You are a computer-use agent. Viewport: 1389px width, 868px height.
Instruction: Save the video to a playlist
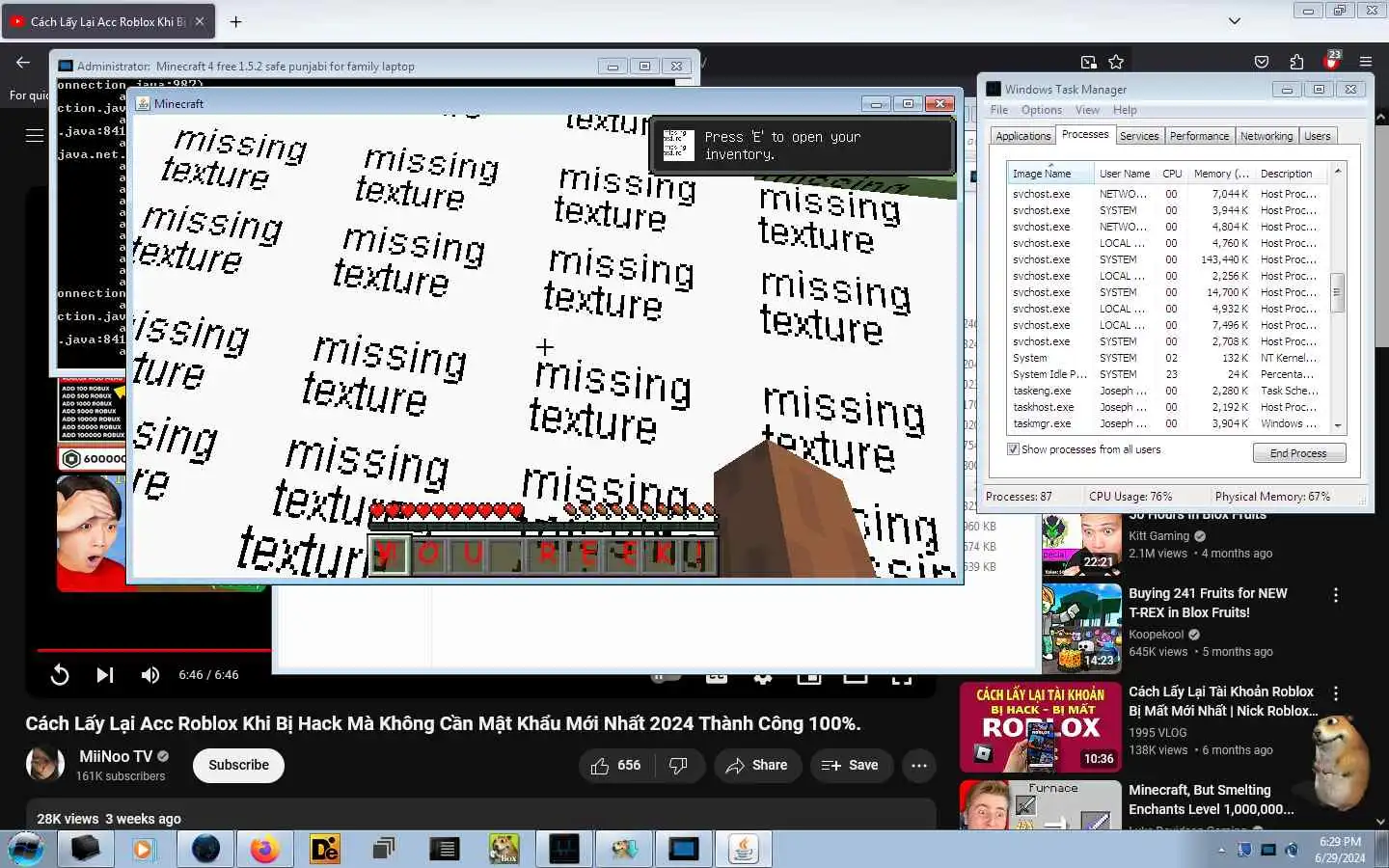(850, 765)
